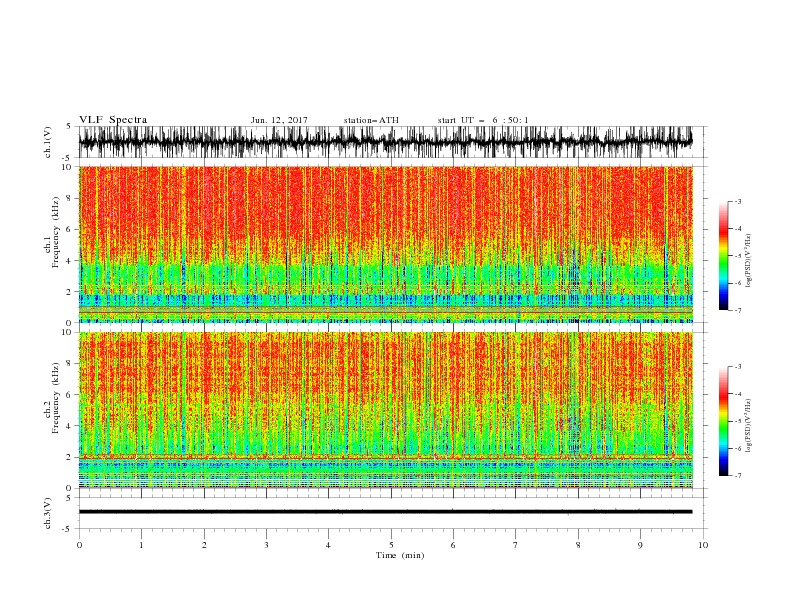Click the log(PSD) label beside ch.1 color bar

click(748, 261)
